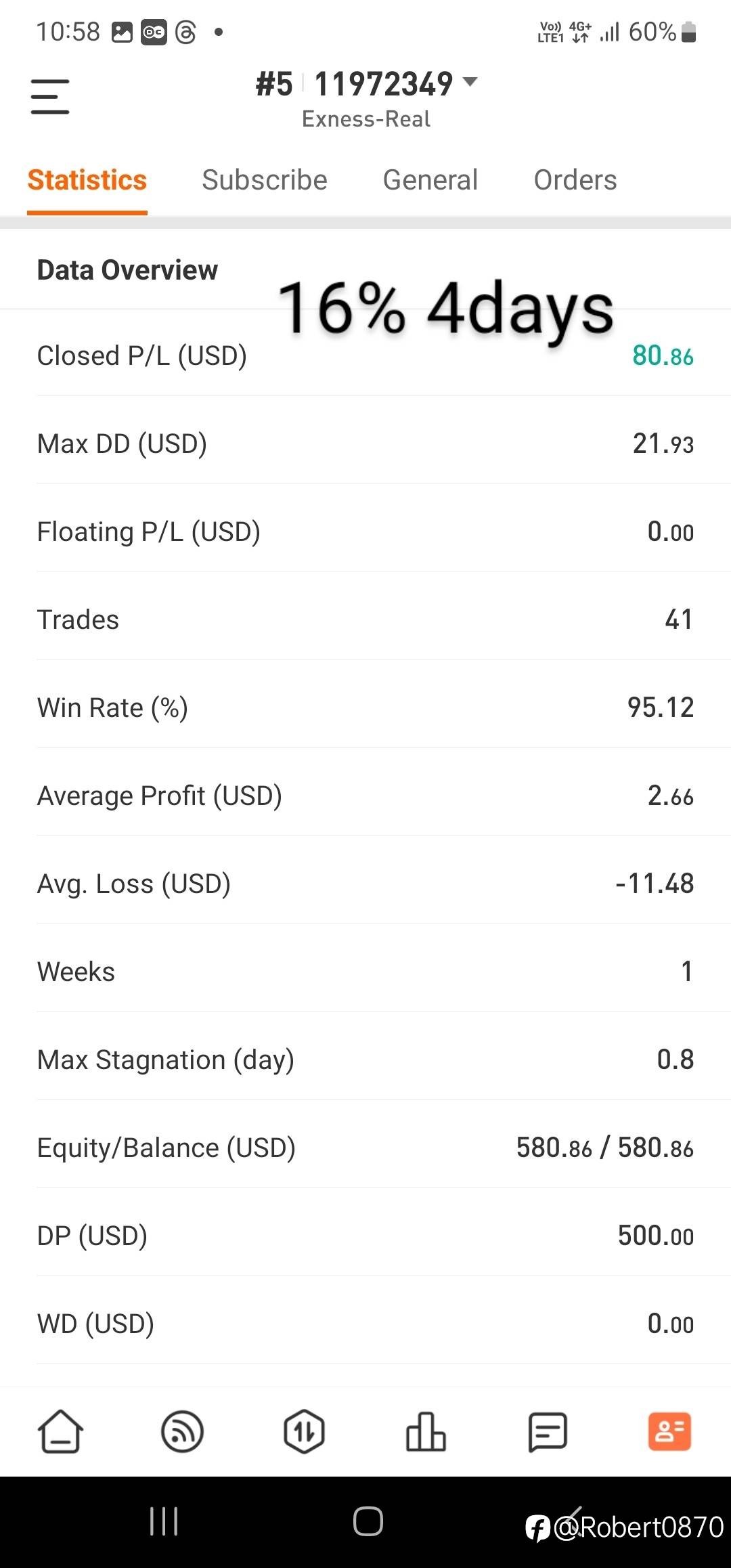Open the trade hexagon icon
This screenshot has height=1568, width=731.
tap(304, 1431)
